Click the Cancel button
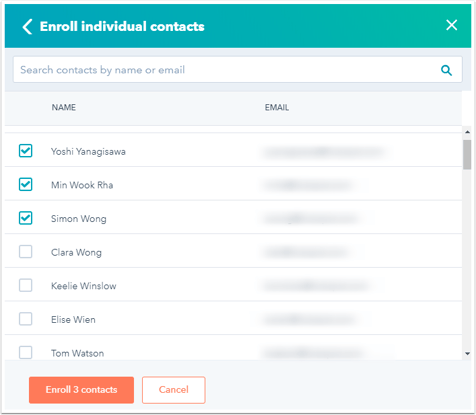The width and height of the screenshot is (476, 415). (x=174, y=390)
